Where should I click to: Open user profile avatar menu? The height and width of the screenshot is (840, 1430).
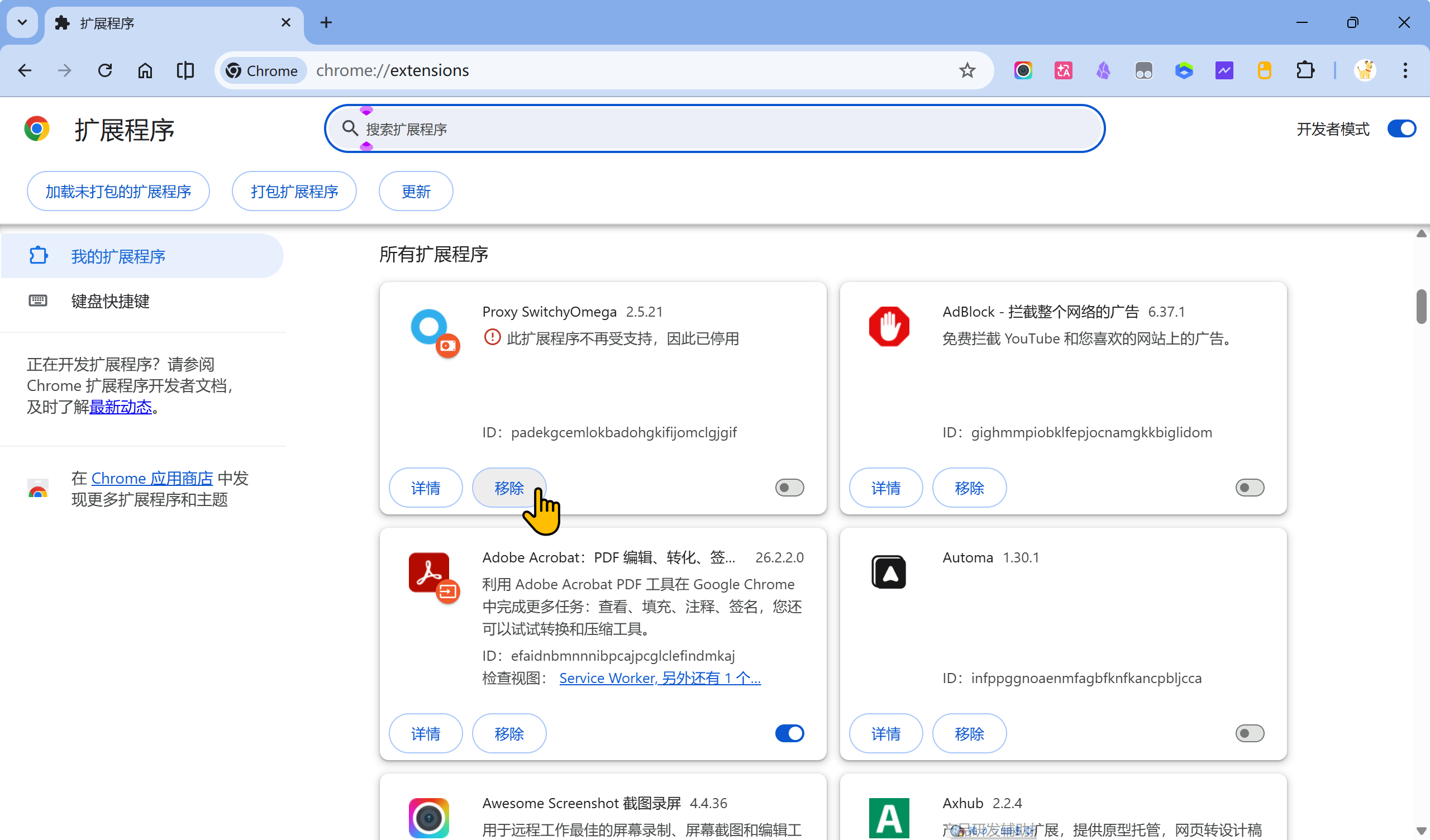1365,70
